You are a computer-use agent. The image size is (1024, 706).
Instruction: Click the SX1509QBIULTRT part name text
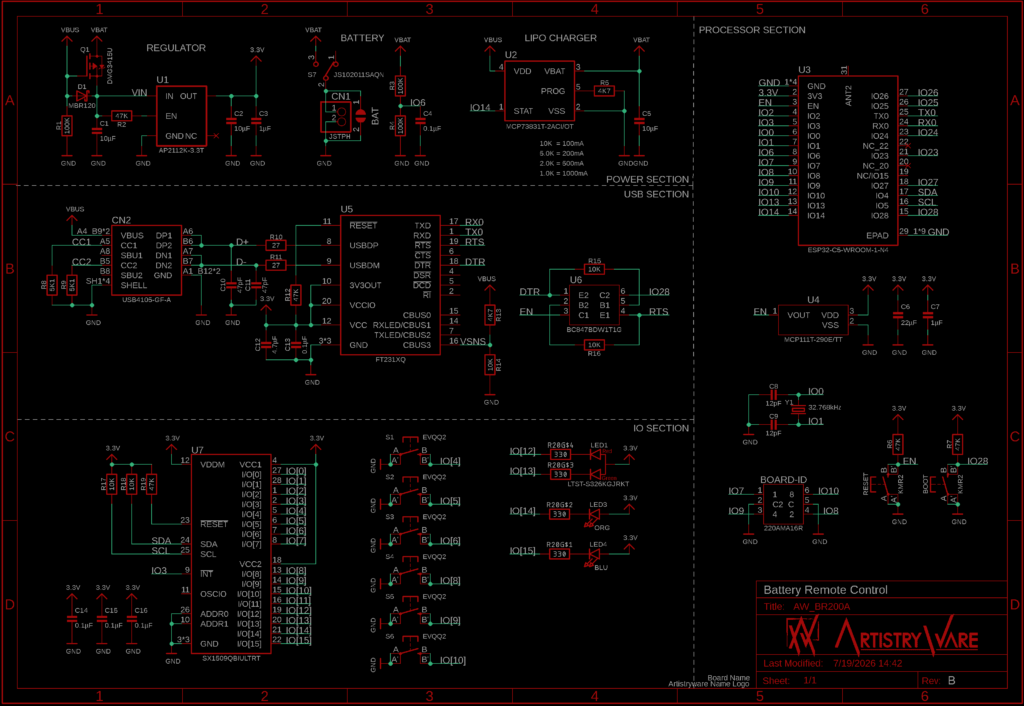tap(231, 658)
